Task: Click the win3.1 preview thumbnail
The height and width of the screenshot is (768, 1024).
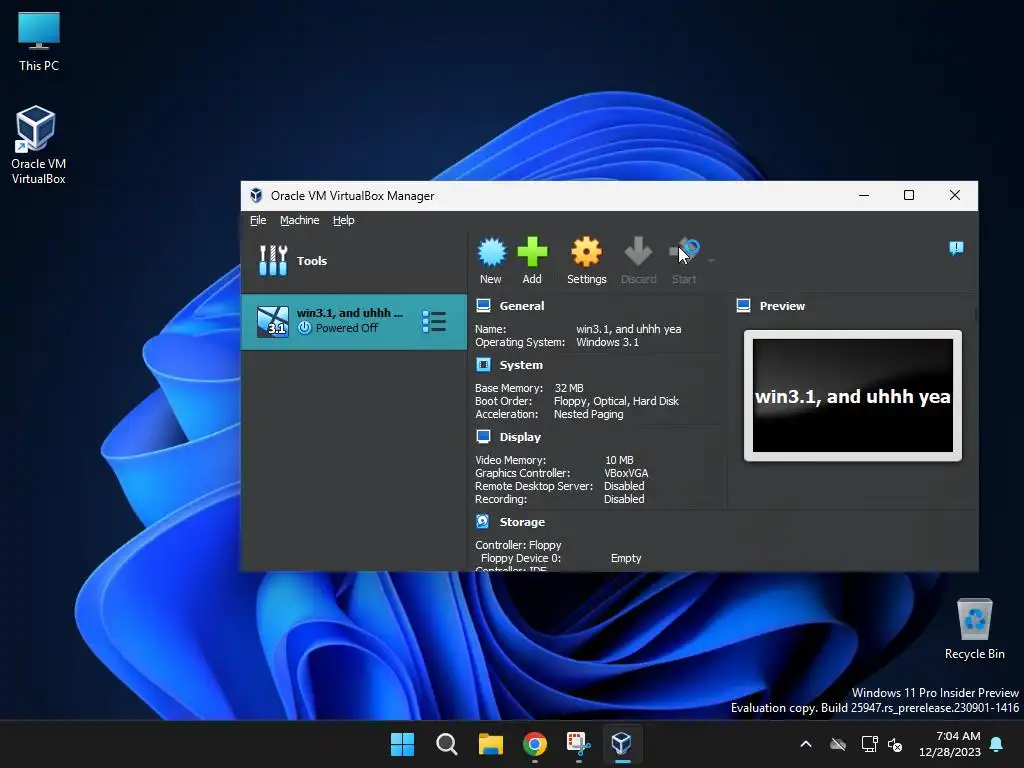Action: [852, 395]
